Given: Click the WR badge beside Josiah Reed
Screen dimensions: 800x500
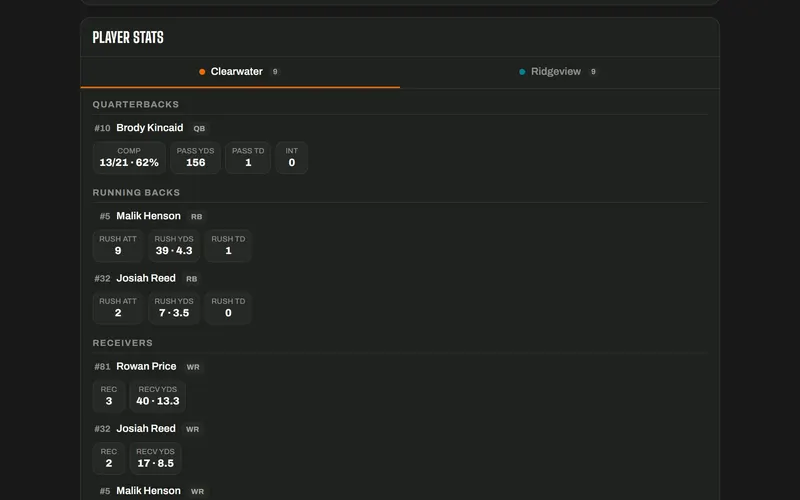Looking at the screenshot, I should [192, 430].
